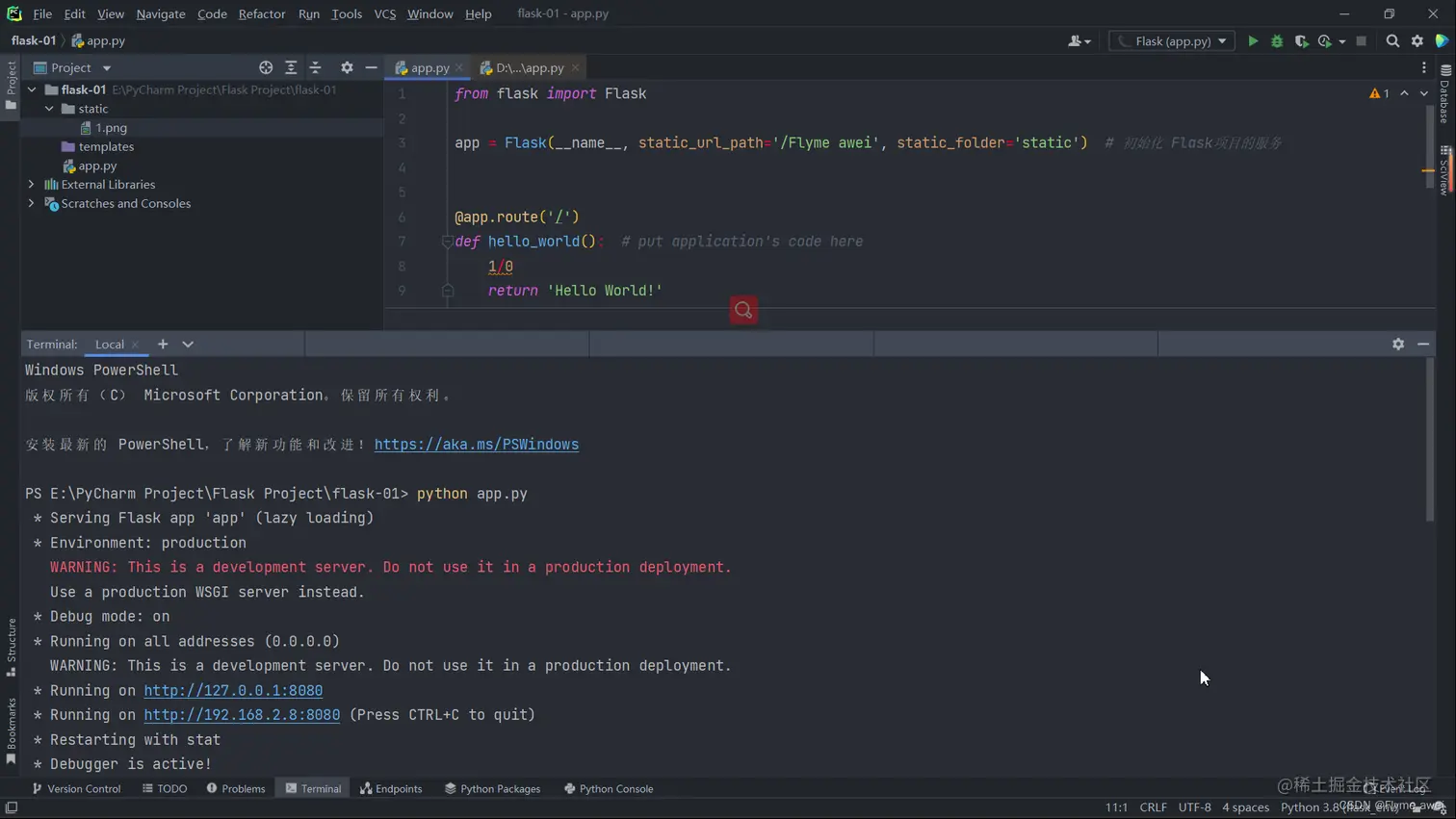Screen dimensions: 1456x819
Task: Click the flask-01 breadcrumb in navigation bar
Action: [x=34, y=40]
